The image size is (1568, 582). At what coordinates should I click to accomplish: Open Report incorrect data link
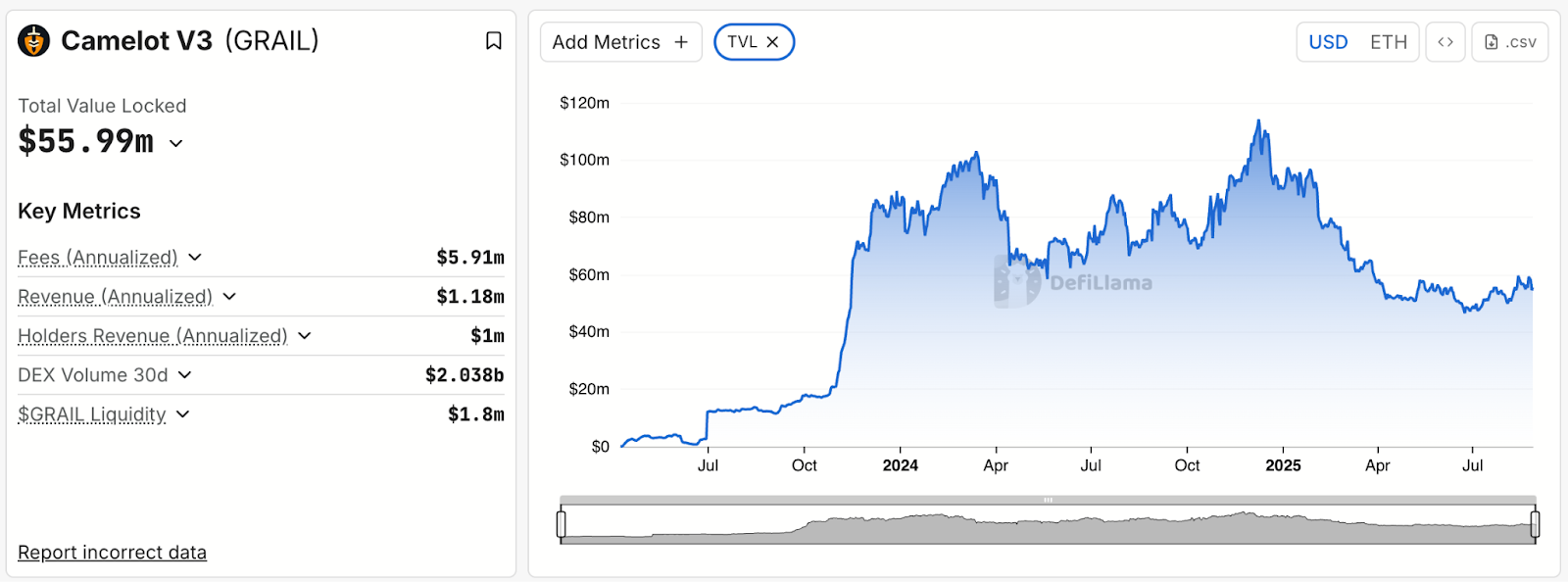pyautogui.click(x=112, y=553)
